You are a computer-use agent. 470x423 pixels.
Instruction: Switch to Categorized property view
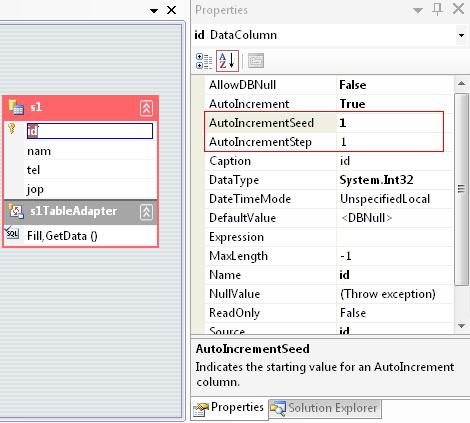pos(204,61)
